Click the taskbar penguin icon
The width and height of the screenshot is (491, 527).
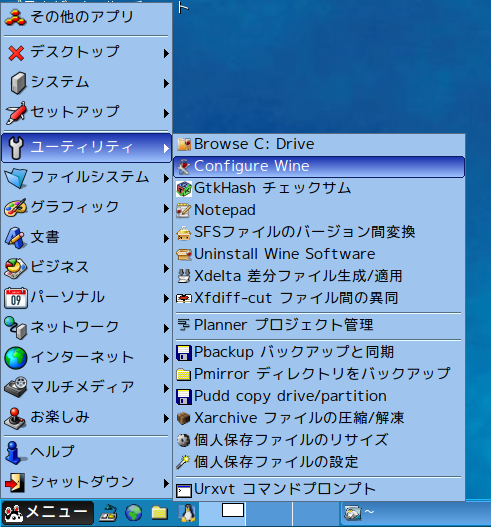(x=187, y=513)
